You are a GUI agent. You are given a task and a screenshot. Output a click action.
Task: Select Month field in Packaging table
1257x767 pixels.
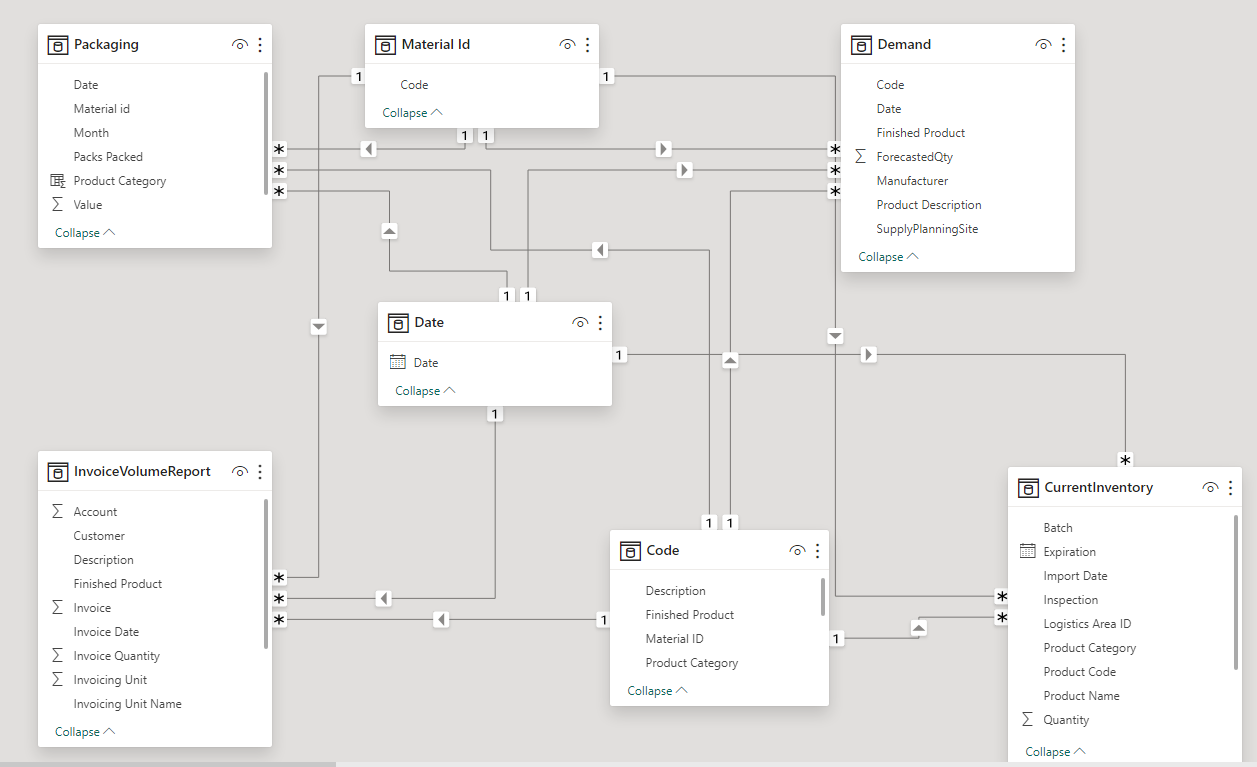pyautogui.click(x=91, y=133)
